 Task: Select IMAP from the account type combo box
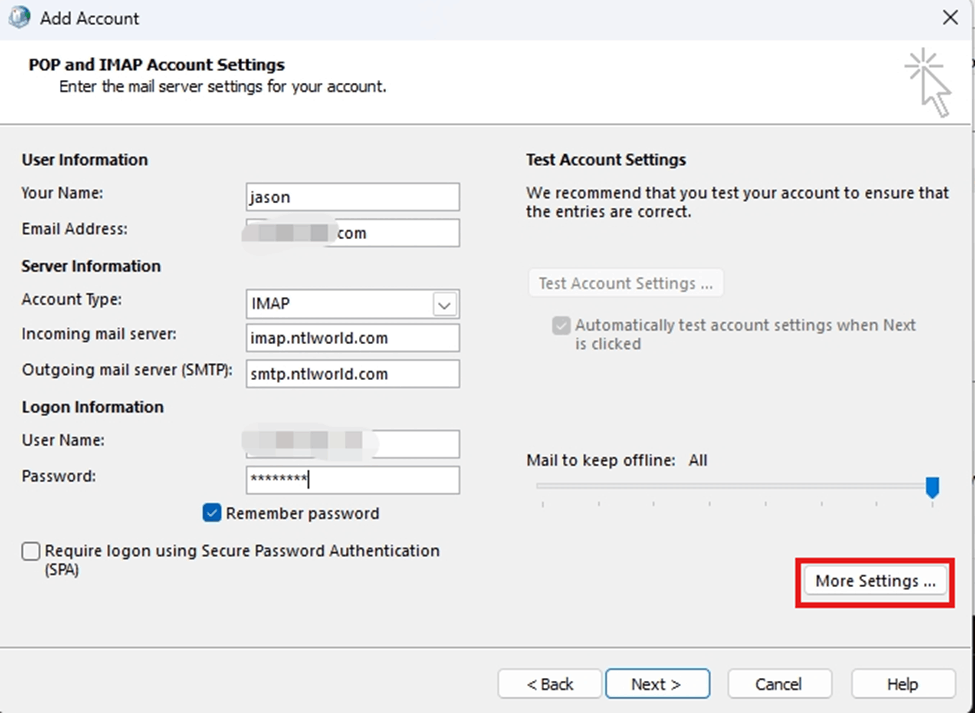click(x=340, y=303)
